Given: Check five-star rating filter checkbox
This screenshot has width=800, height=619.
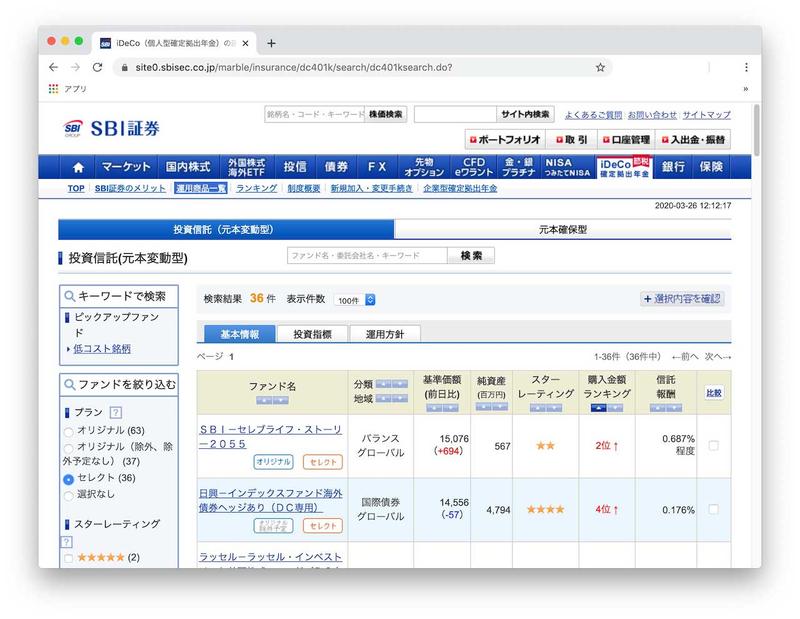Looking at the screenshot, I should tap(68, 558).
